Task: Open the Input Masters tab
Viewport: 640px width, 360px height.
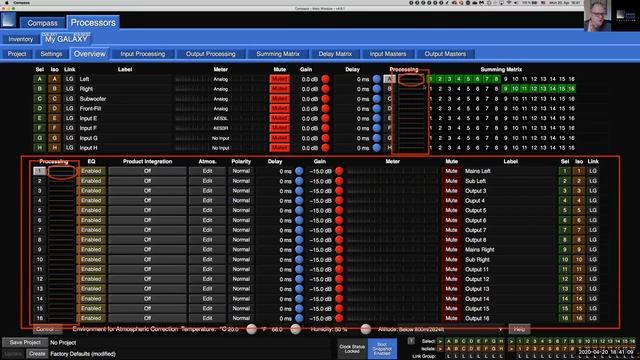Action: (388, 54)
